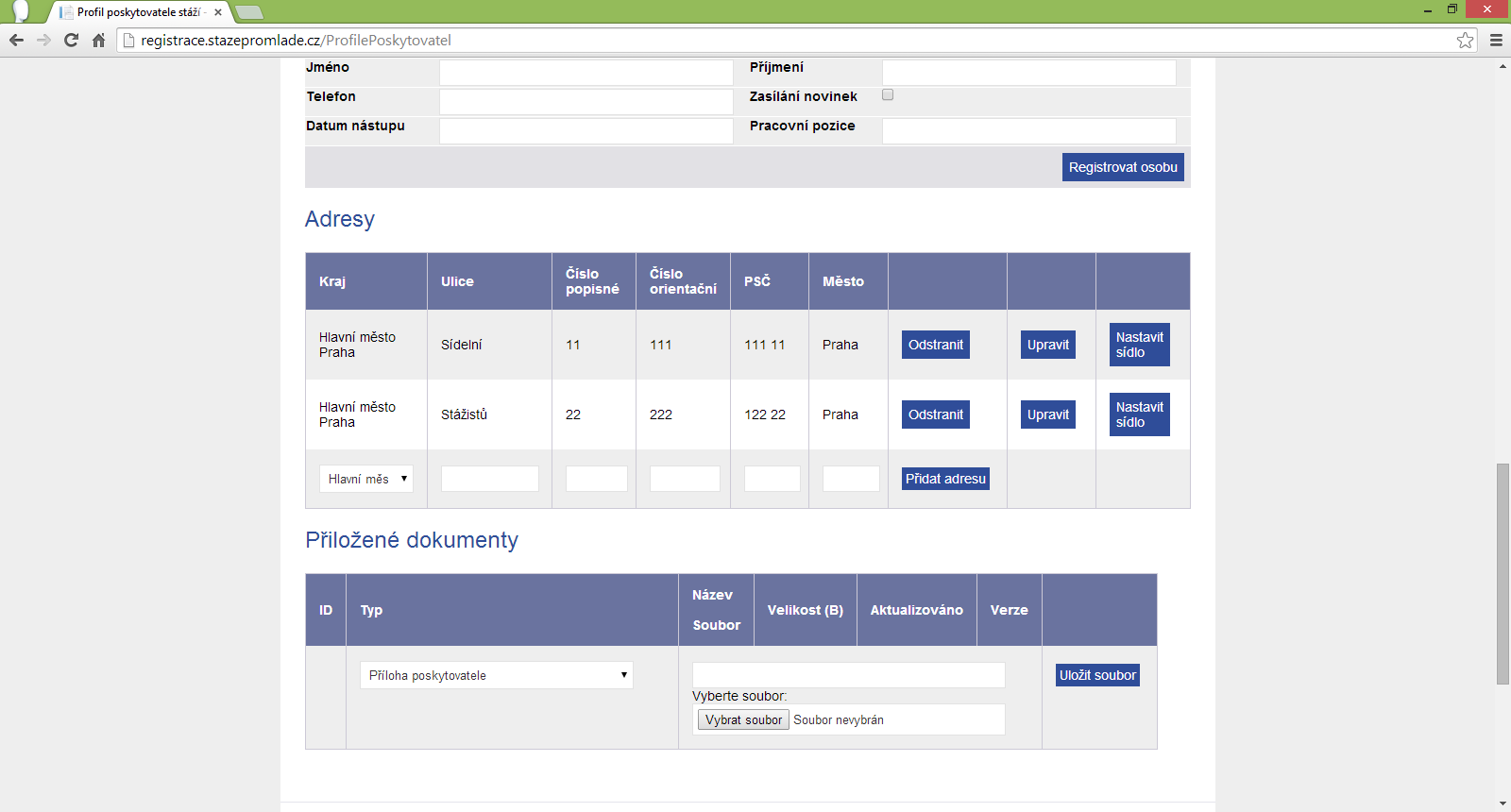Click the new address PSČ field

click(x=772, y=479)
